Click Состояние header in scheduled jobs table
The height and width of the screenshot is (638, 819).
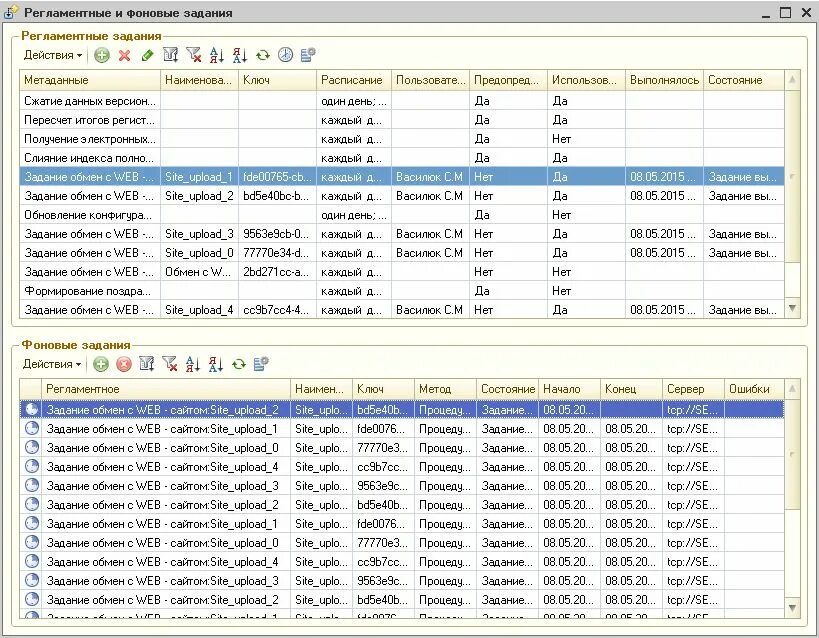tap(744, 80)
